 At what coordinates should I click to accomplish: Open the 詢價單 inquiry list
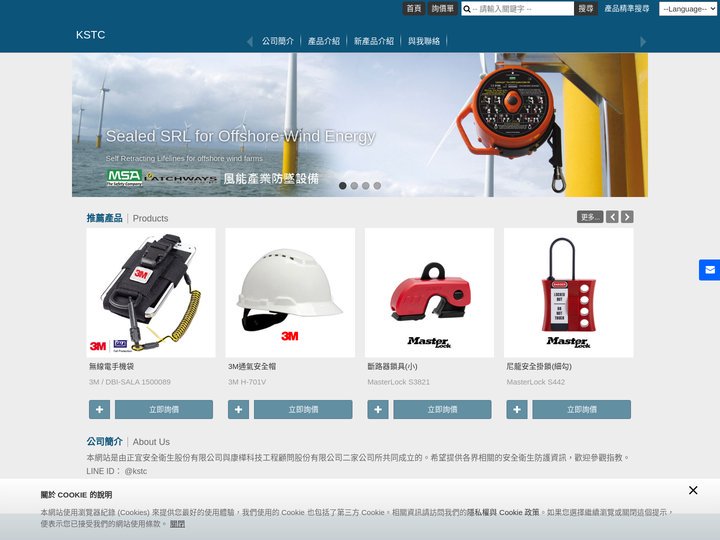[x=443, y=8]
